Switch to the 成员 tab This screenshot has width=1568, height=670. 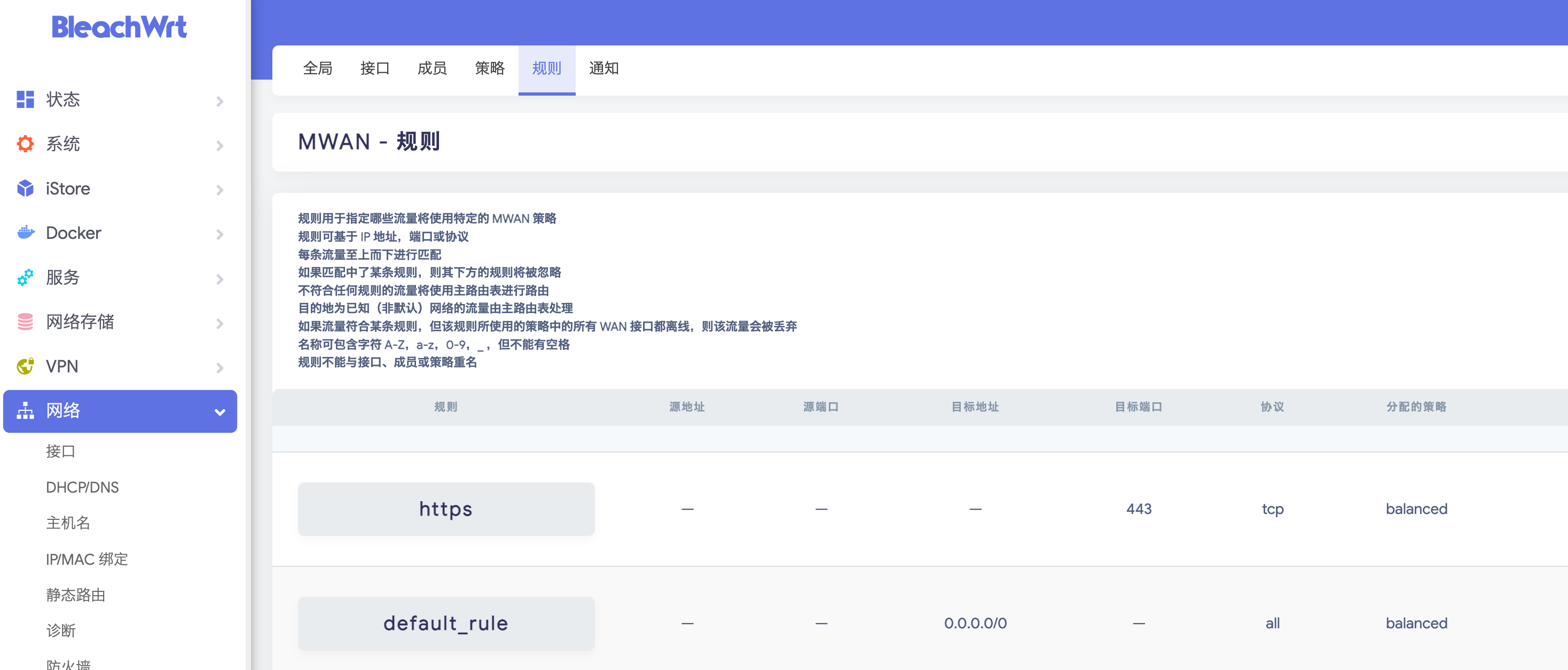point(432,69)
